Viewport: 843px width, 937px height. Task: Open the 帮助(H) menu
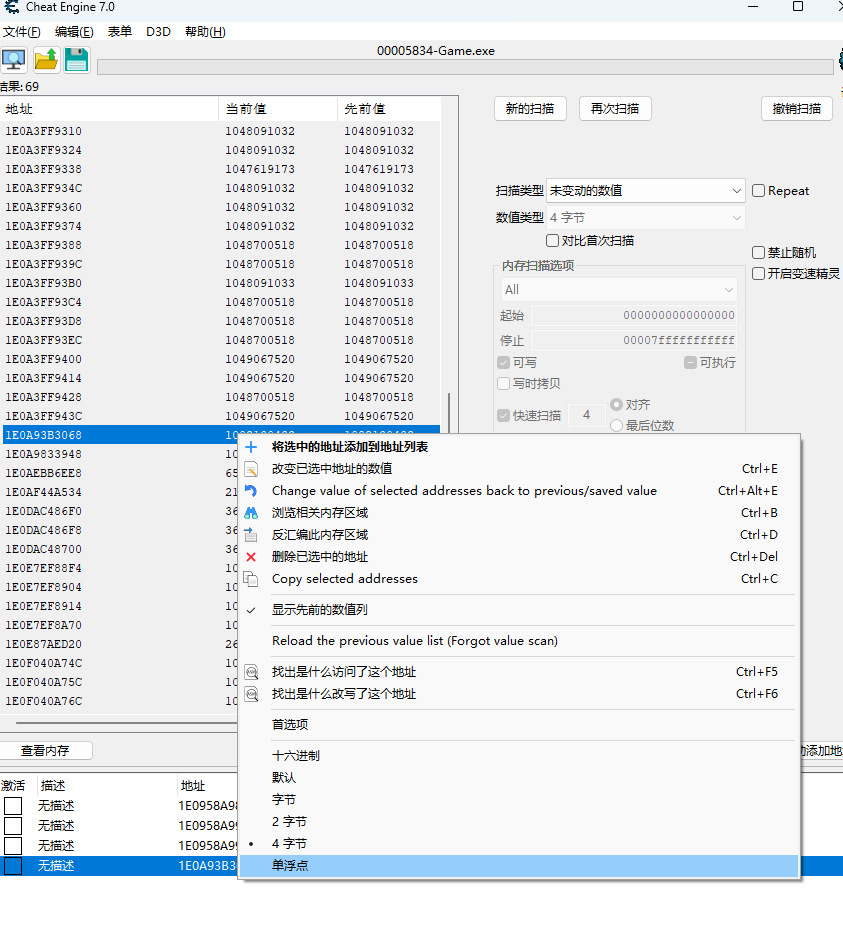pyautogui.click(x=205, y=32)
